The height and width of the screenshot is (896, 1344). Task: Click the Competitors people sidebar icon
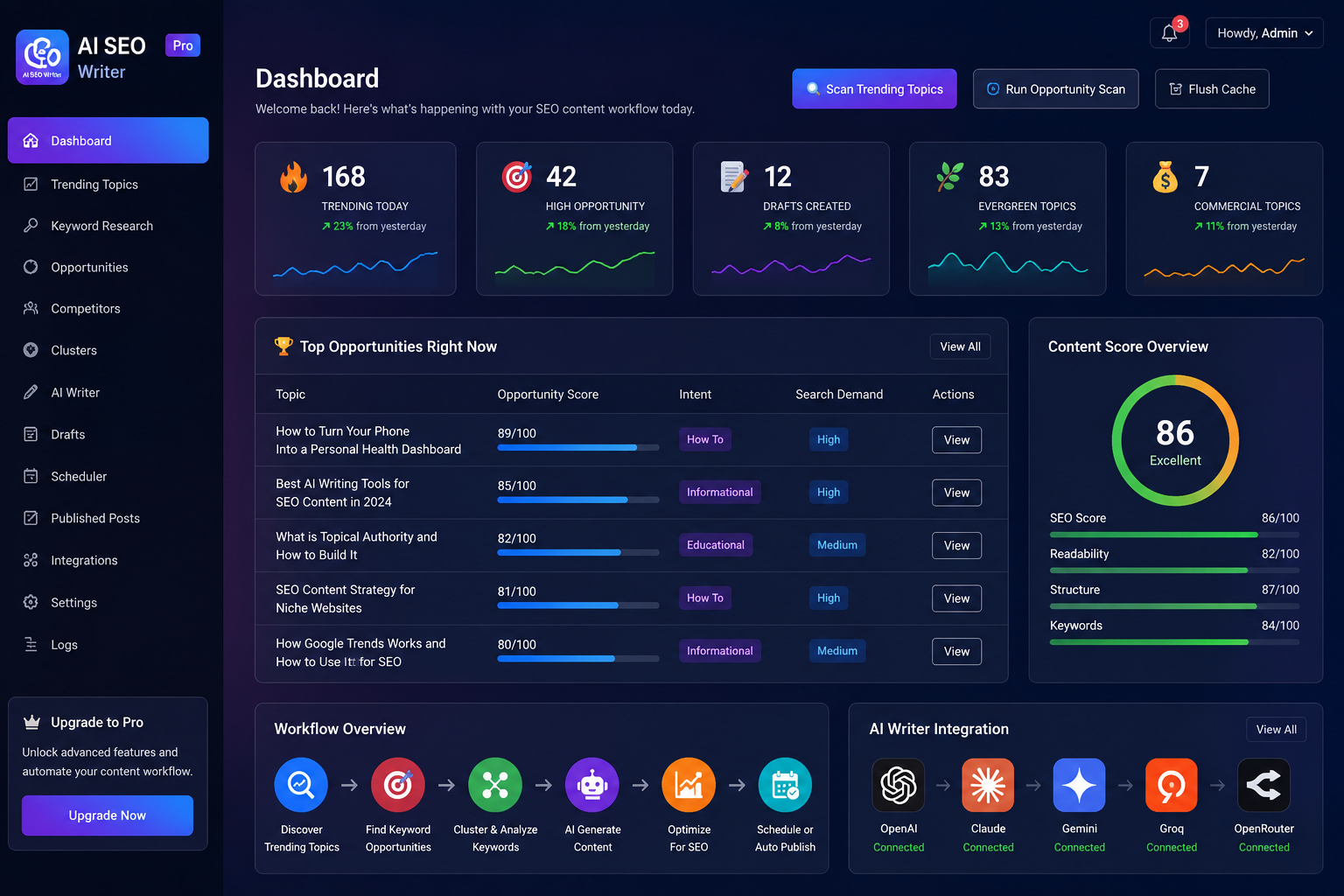(x=31, y=308)
